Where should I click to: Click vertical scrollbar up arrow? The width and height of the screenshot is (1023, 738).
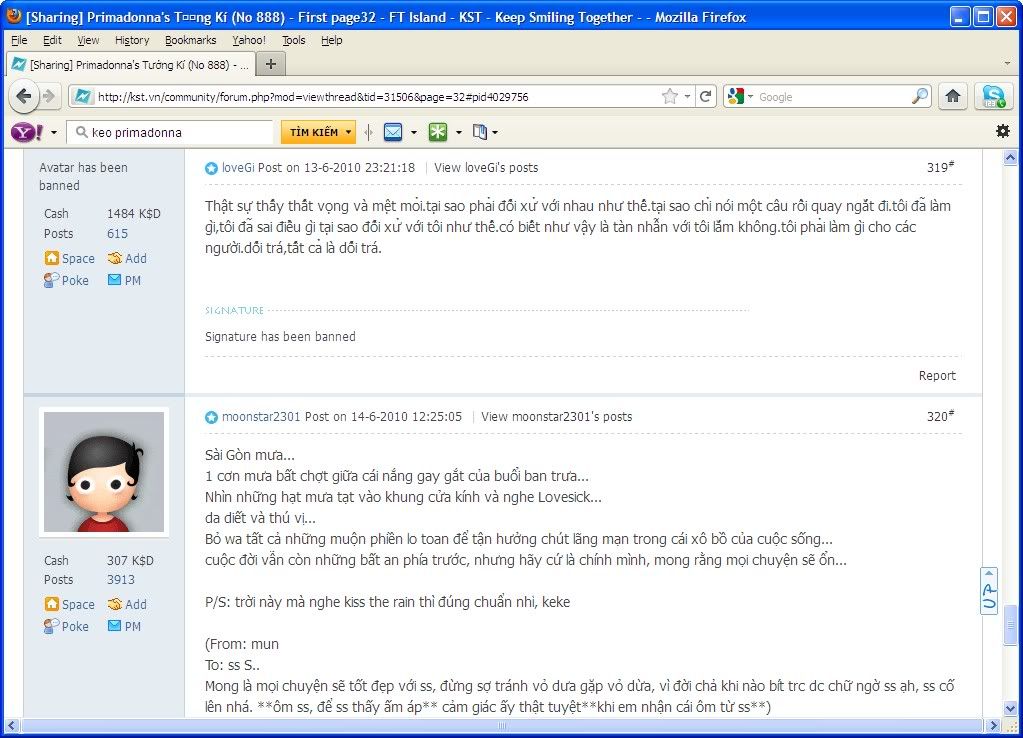1010,157
